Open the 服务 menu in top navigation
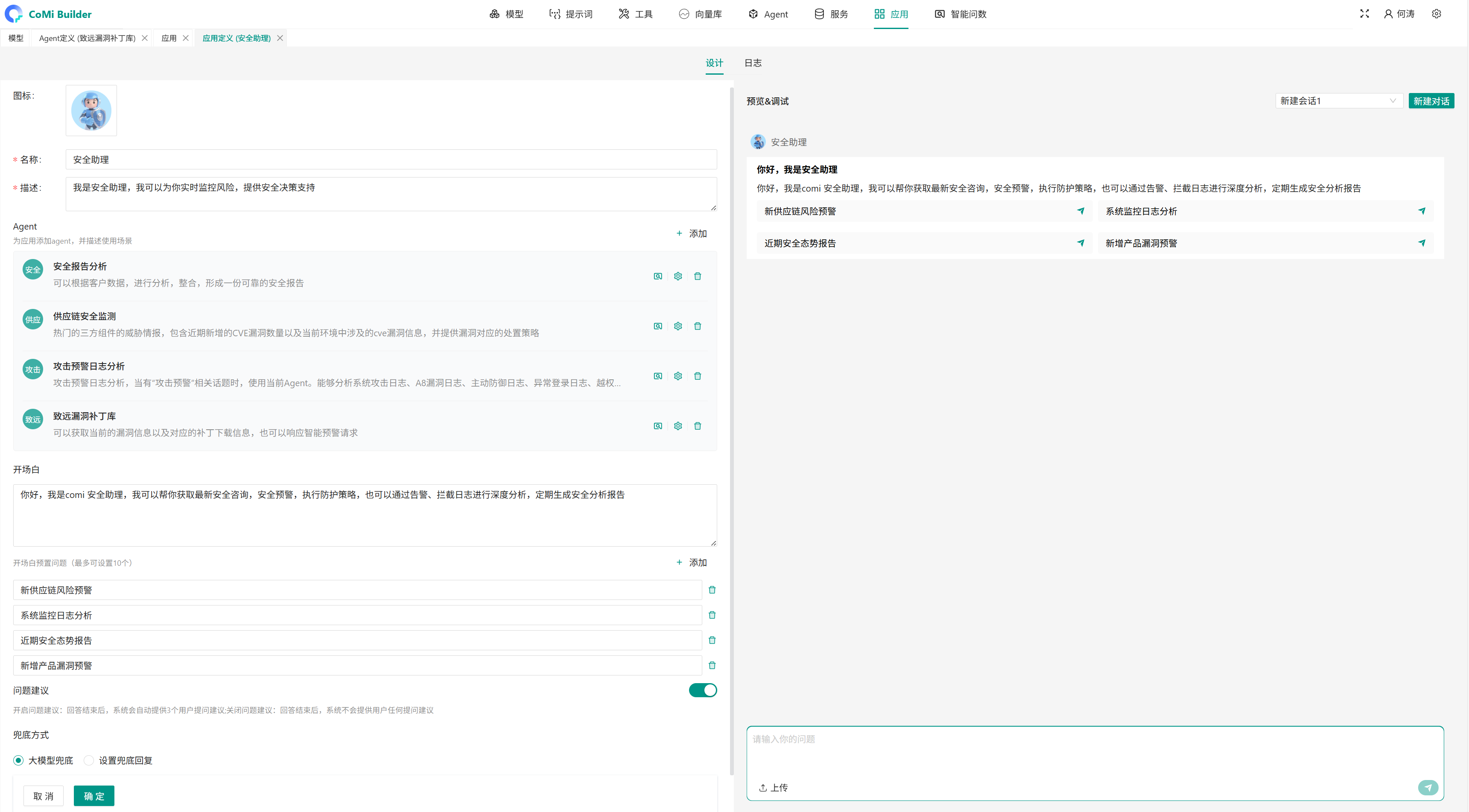The image size is (1469, 812). (832, 14)
